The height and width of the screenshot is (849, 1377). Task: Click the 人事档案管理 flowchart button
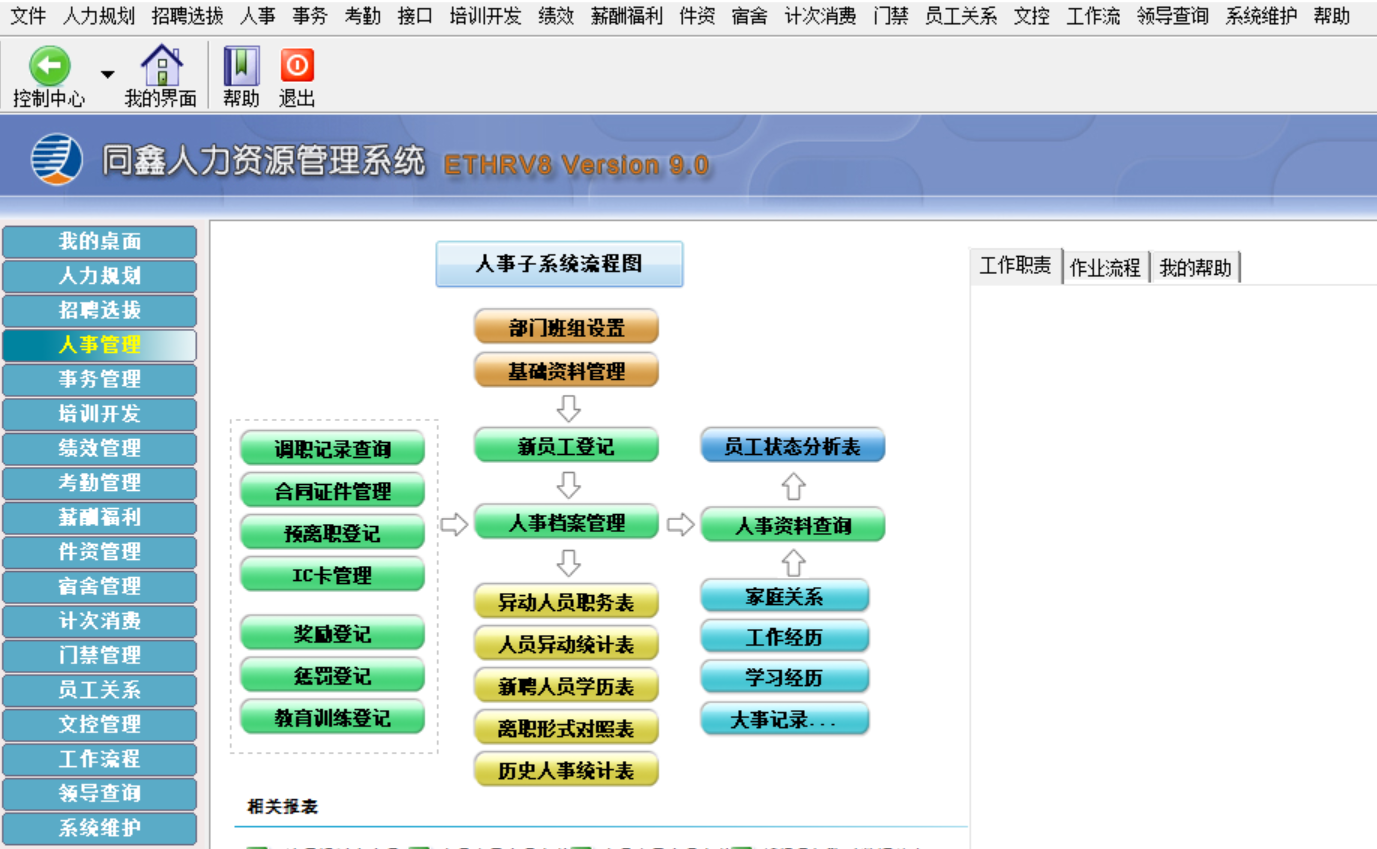click(x=566, y=522)
